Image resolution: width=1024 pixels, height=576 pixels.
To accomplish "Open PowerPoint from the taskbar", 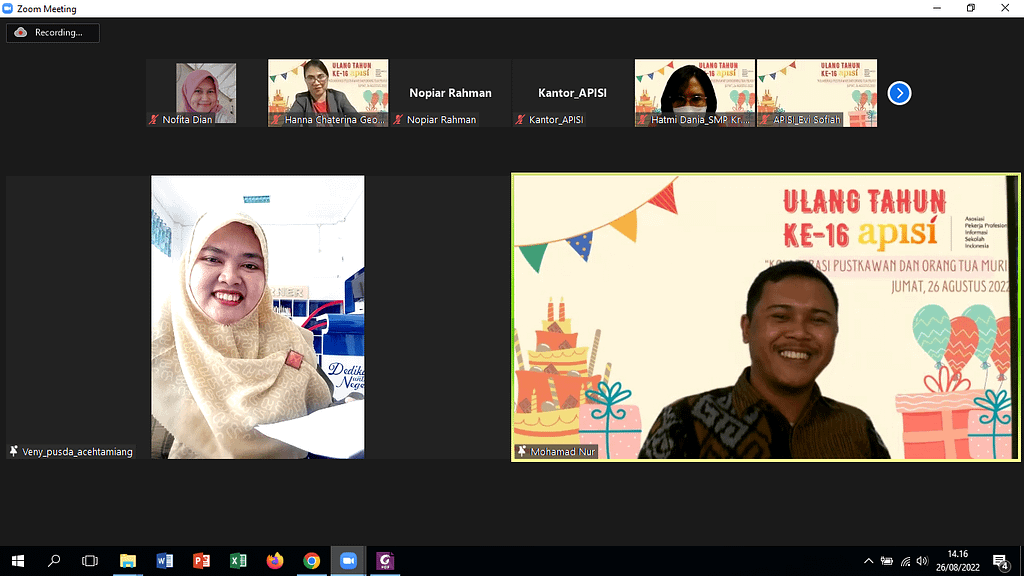I will (201, 561).
